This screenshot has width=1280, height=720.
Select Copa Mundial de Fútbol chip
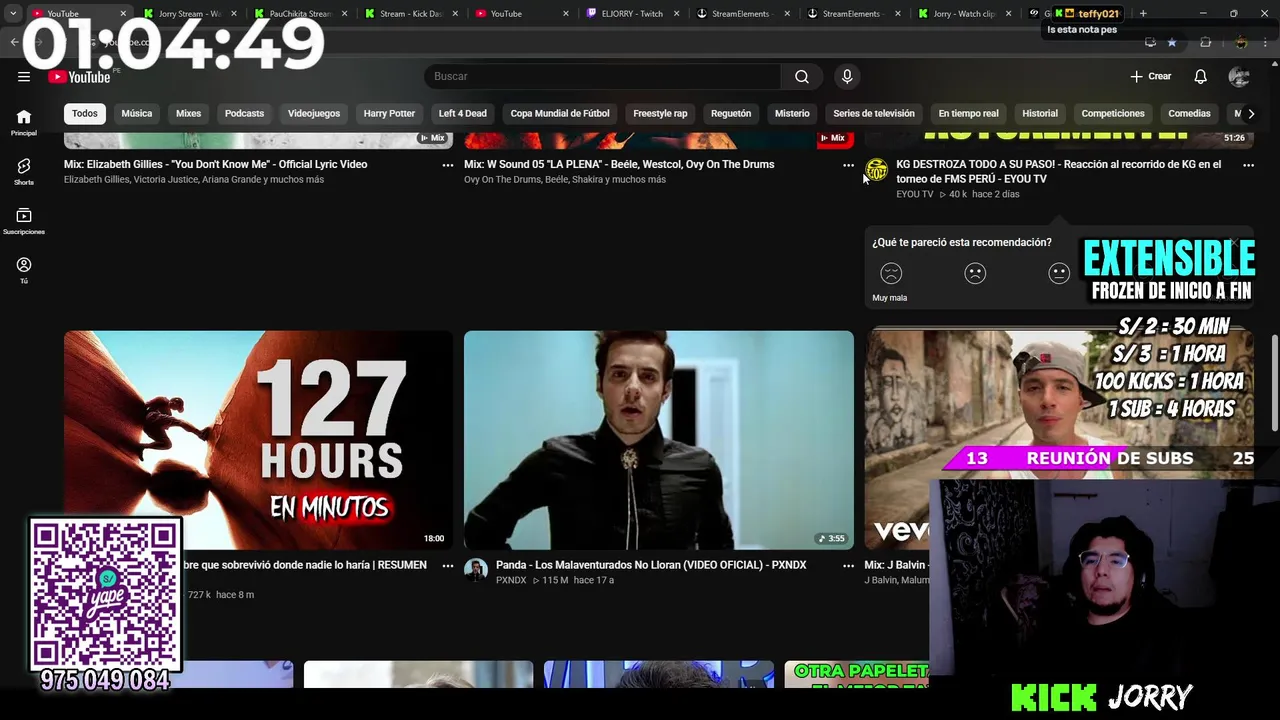pos(560,113)
